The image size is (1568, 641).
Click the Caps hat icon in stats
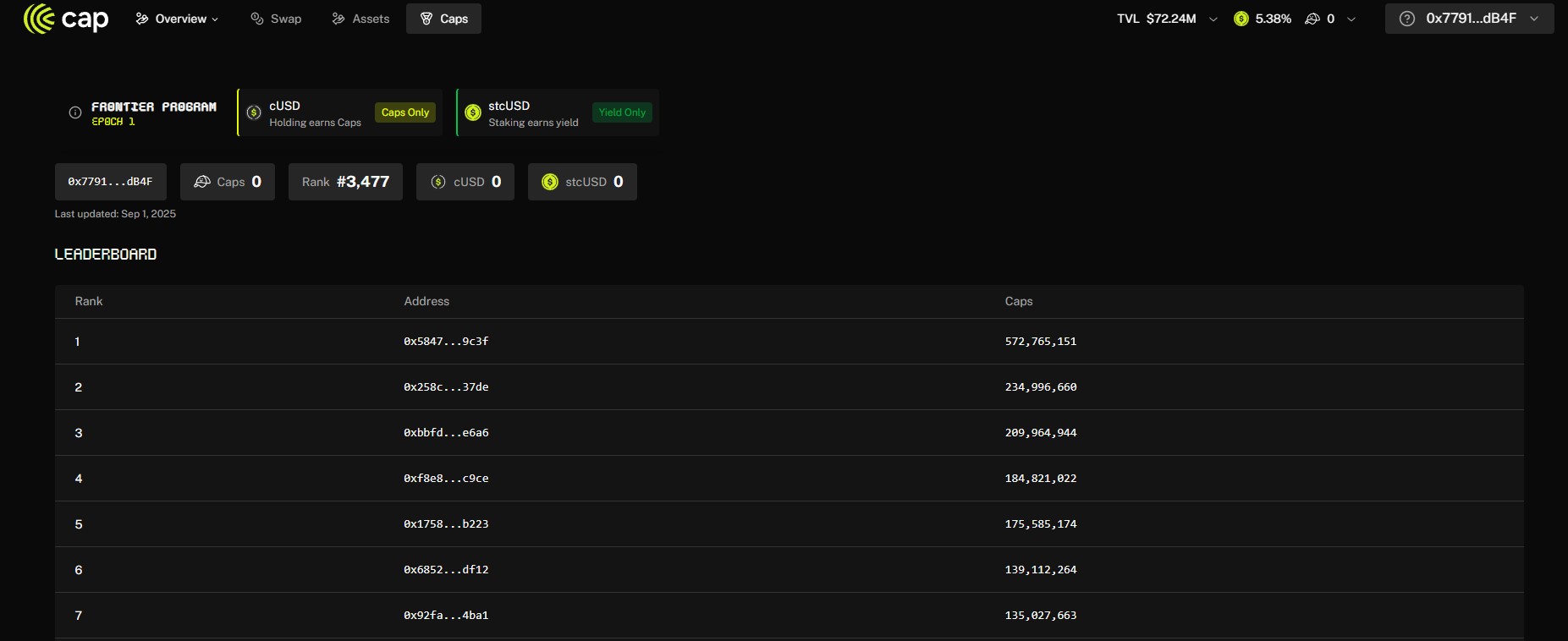202,182
